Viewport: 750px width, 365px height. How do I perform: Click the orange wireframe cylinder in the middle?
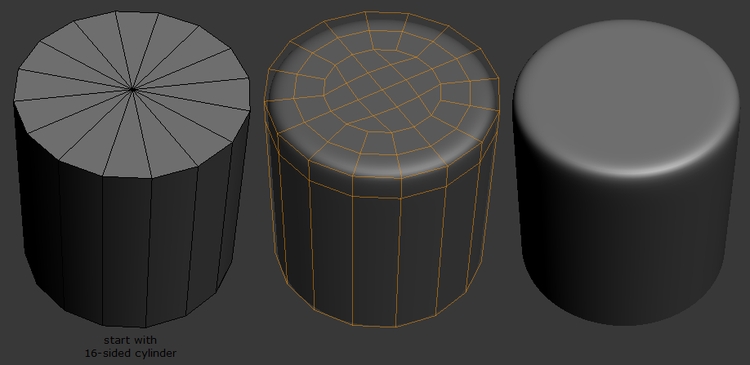click(x=382, y=169)
